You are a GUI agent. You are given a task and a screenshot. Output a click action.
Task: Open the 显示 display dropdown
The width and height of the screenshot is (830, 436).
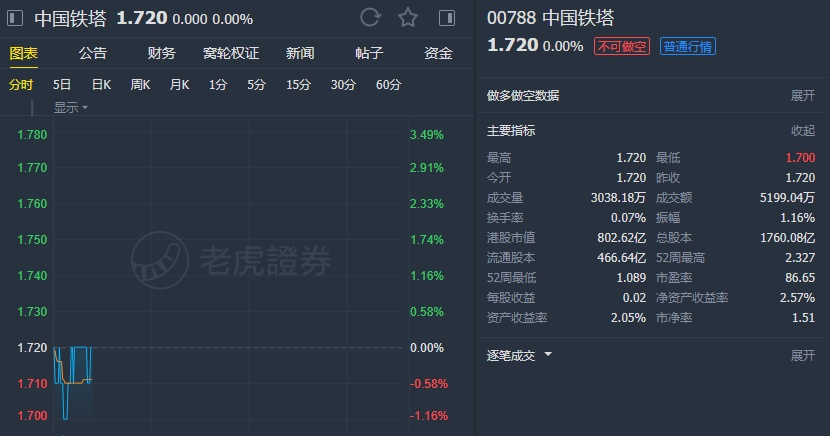coord(71,107)
